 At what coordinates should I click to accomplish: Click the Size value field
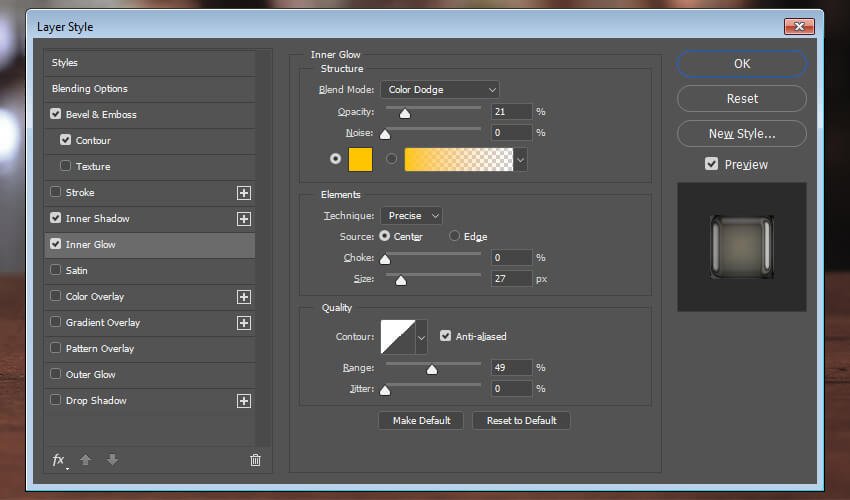pyautogui.click(x=511, y=279)
